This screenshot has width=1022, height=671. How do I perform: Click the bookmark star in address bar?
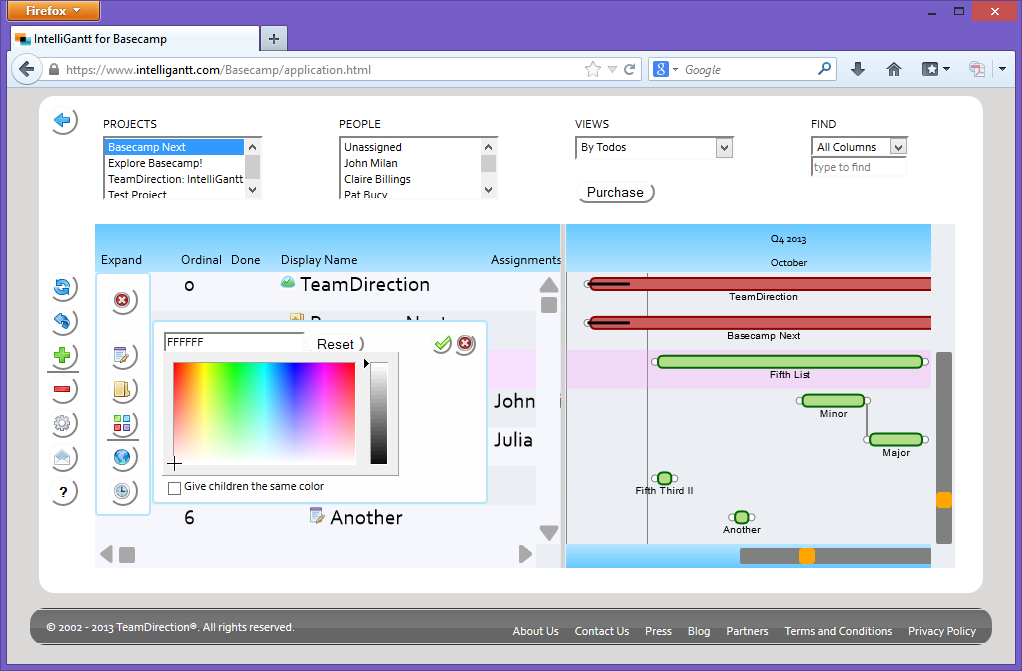click(x=592, y=69)
